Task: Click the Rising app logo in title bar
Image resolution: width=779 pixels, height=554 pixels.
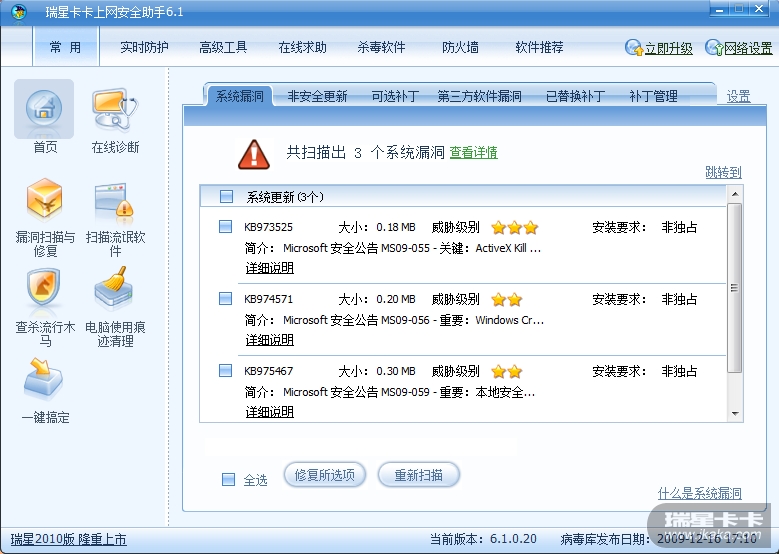Action: click(x=18, y=11)
